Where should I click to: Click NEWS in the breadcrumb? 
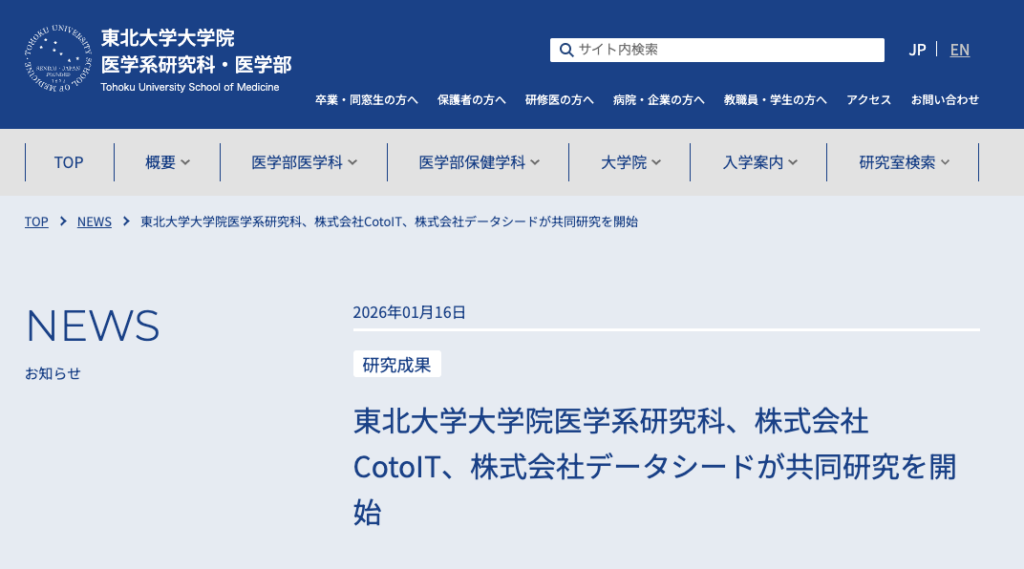94,222
